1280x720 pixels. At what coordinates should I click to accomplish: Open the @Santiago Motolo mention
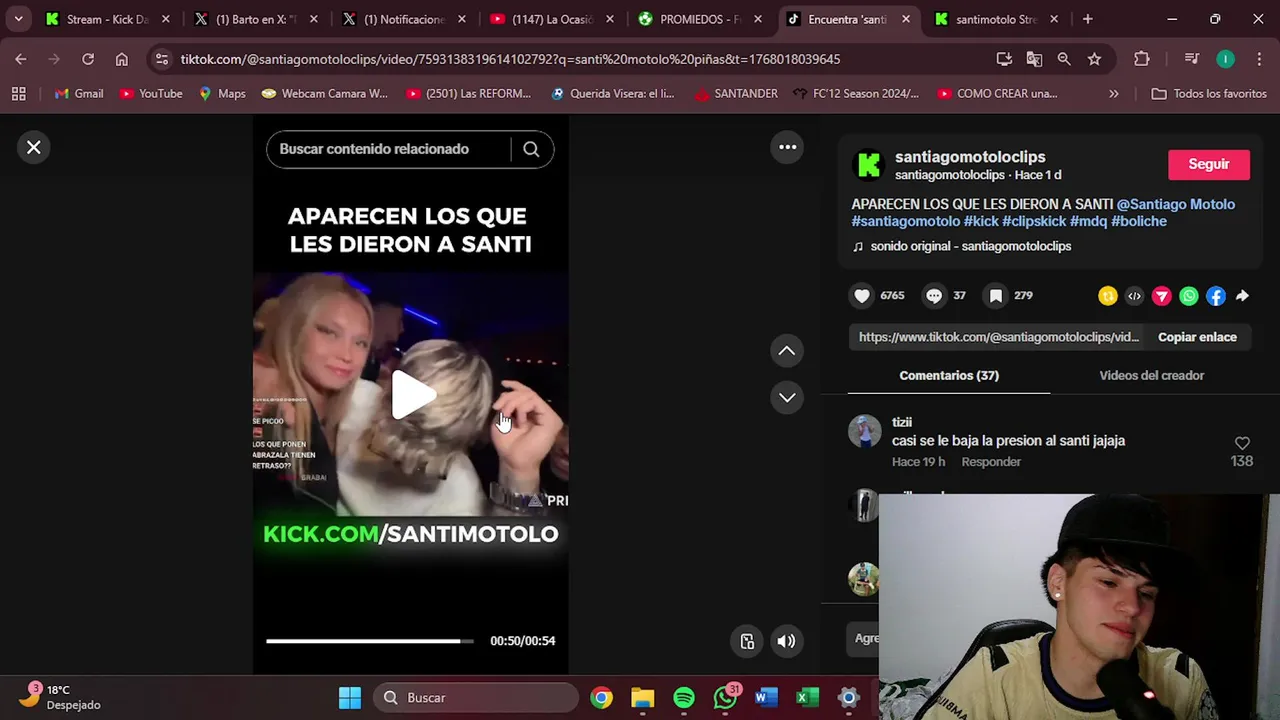1176,204
